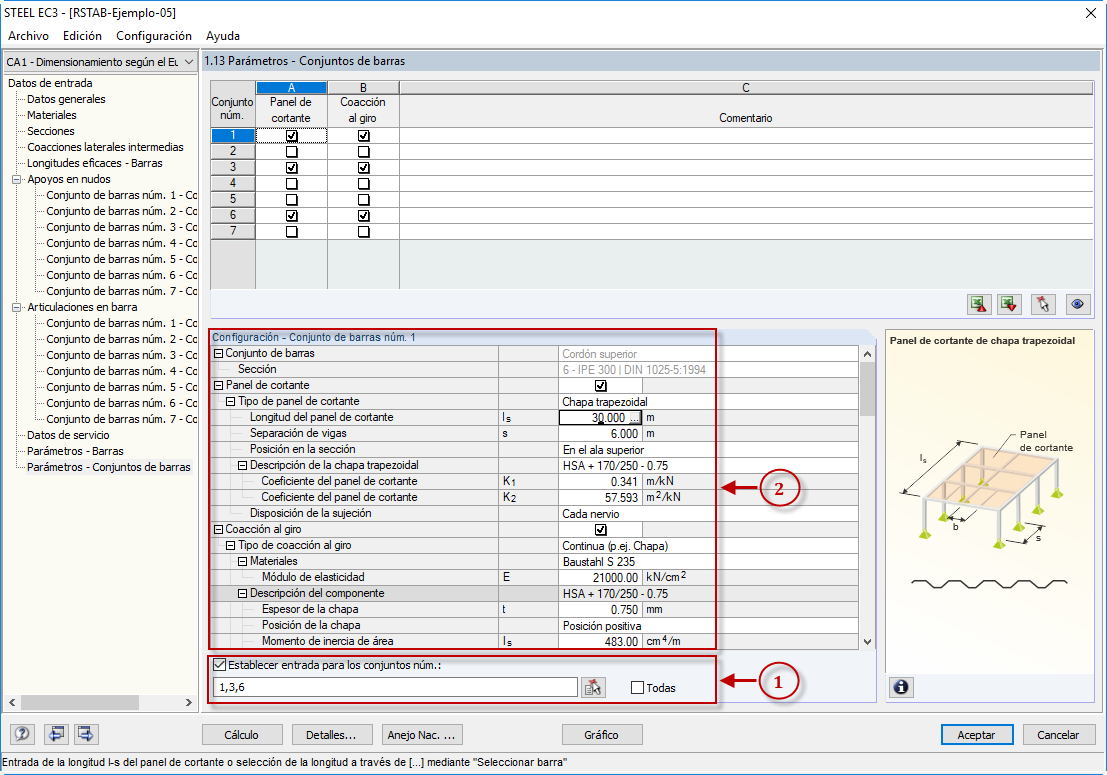Toggle Panel de cortante checkbox in configuration grid
The image size is (1107, 775).
coord(601,385)
